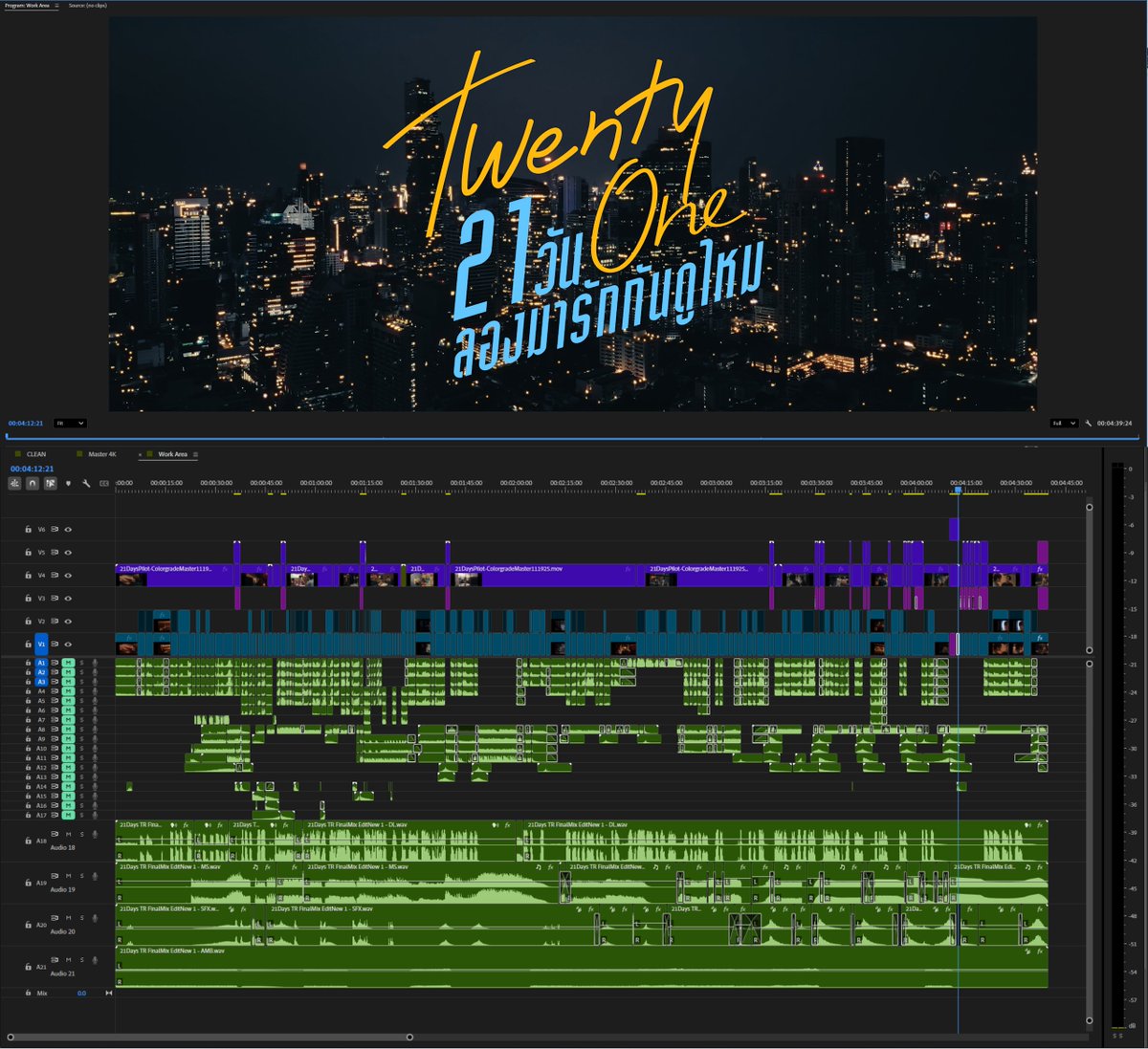Mute the Audio 21 track
This screenshot has height=1049, width=1148.
(x=68, y=960)
